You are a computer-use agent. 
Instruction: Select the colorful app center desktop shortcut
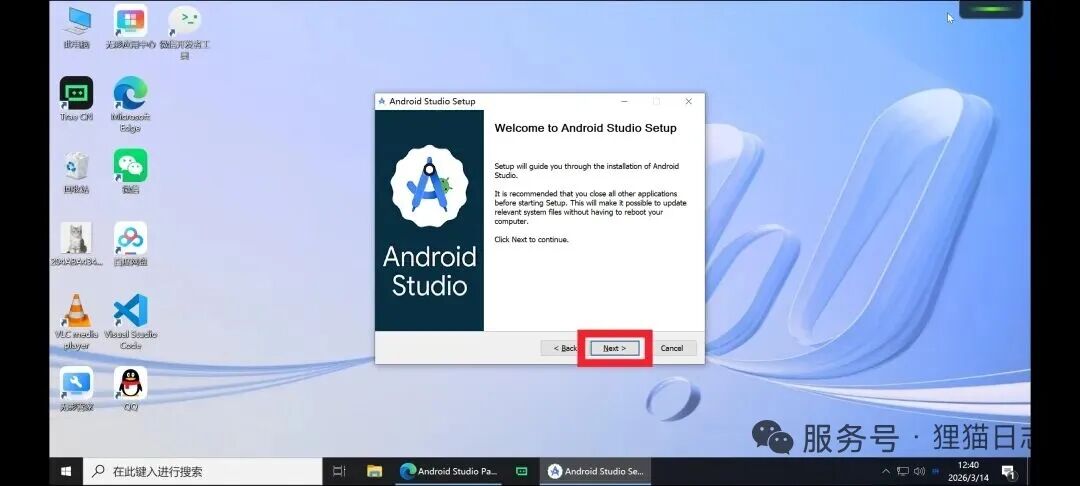(x=130, y=27)
